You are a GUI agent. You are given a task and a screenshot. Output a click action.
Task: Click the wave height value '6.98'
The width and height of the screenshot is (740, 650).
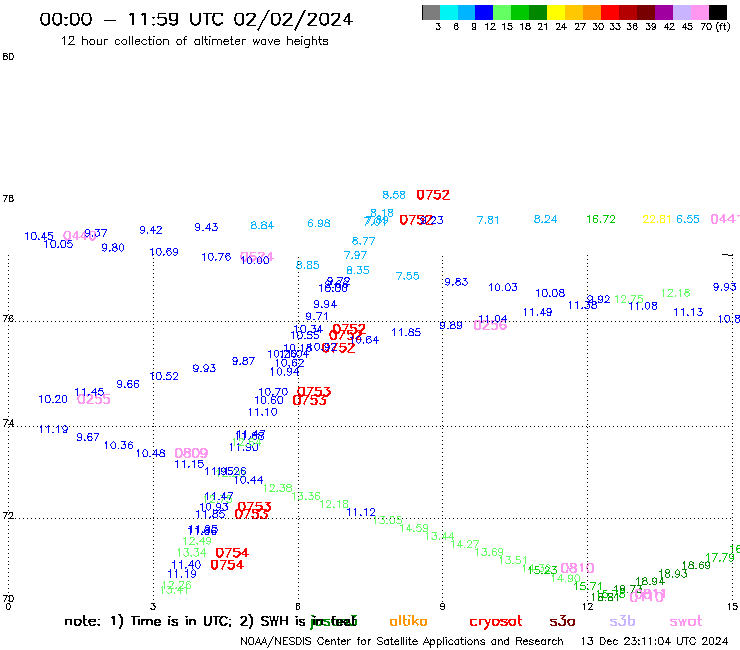[x=319, y=223]
